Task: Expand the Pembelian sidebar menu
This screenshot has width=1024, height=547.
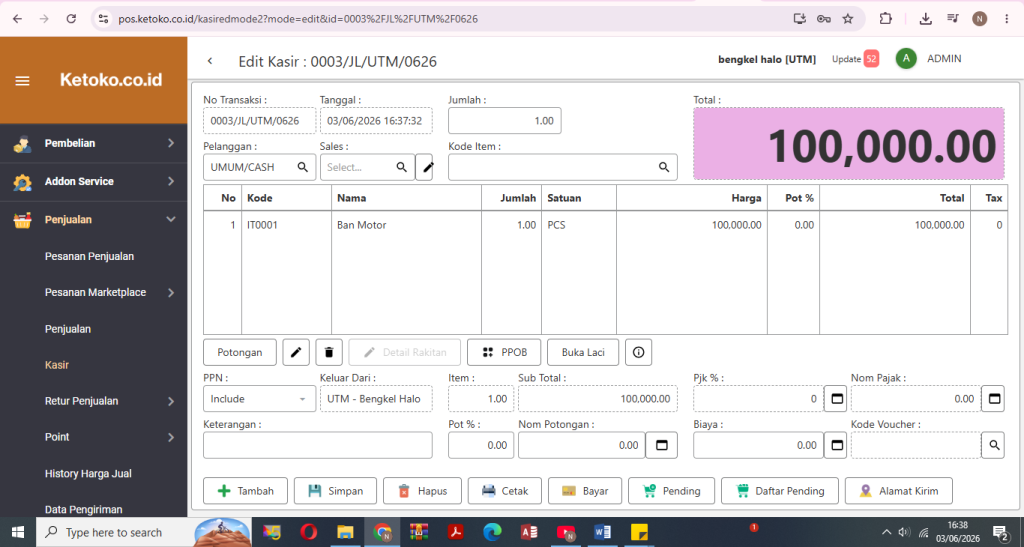Action: 93,143
